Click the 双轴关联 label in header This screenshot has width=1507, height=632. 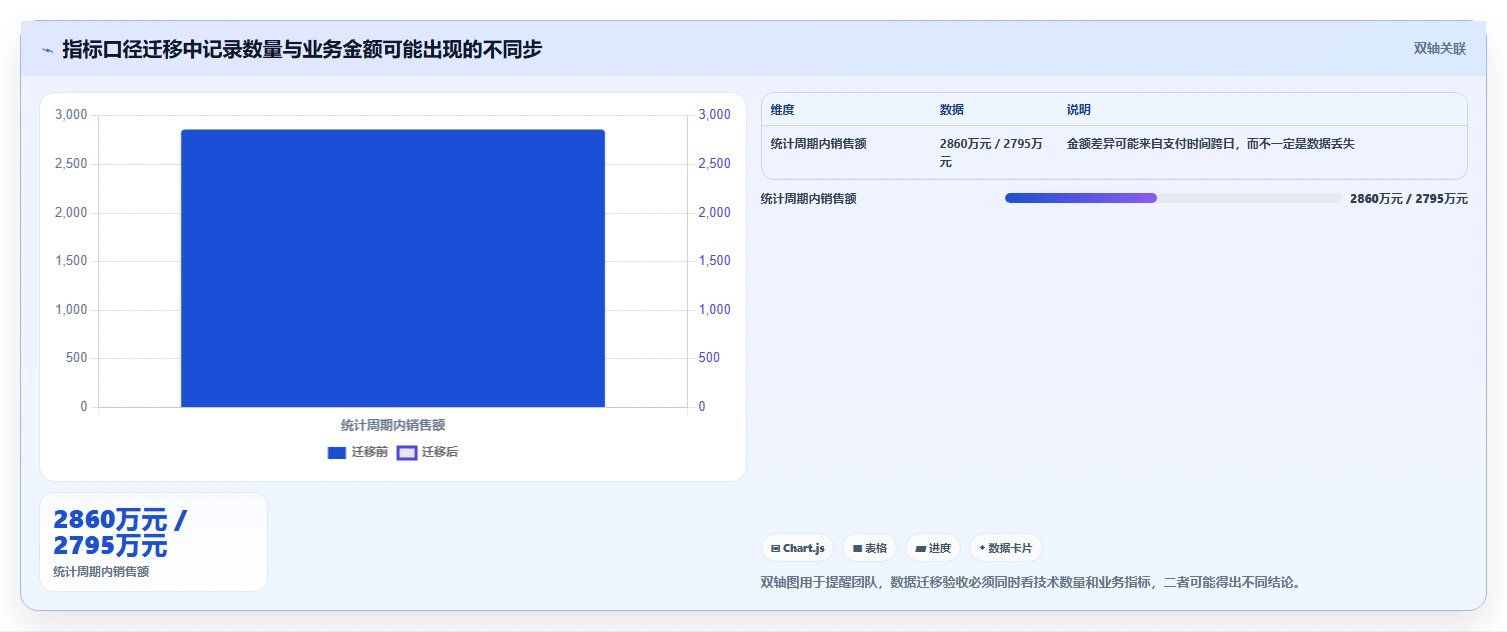pyautogui.click(x=1440, y=49)
